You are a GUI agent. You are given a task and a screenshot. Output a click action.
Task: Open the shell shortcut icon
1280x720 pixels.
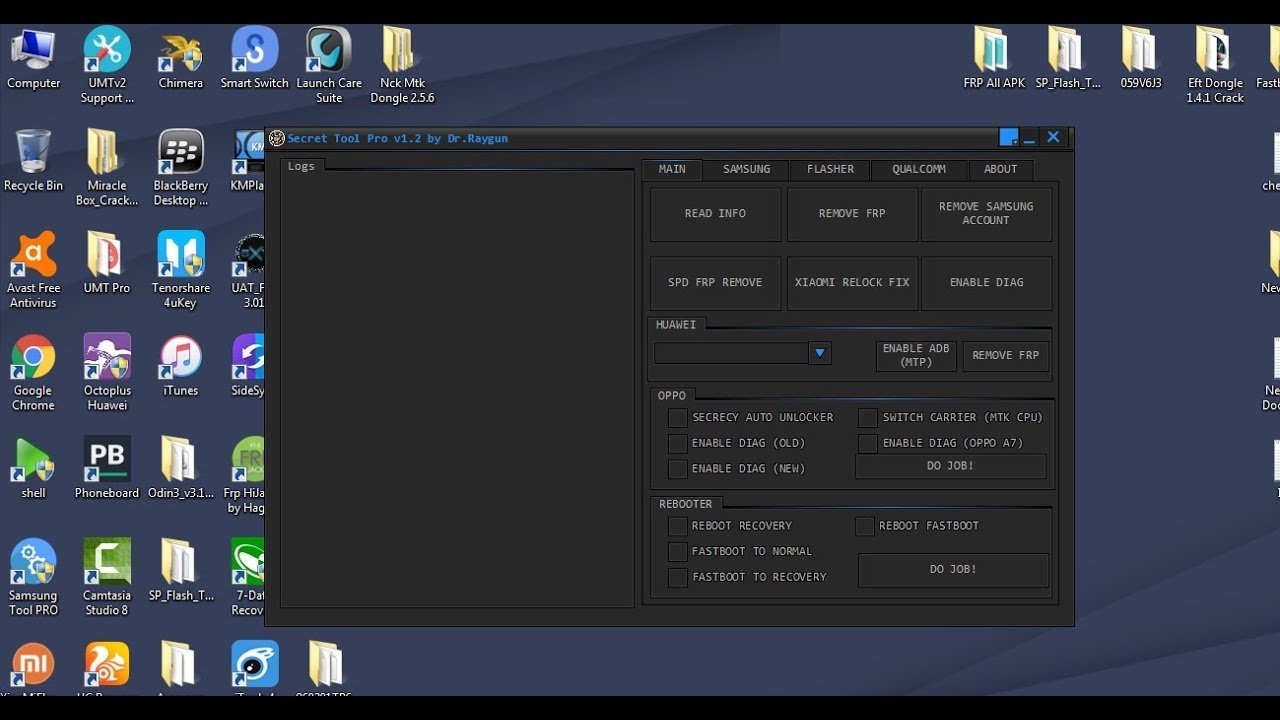(x=33, y=468)
